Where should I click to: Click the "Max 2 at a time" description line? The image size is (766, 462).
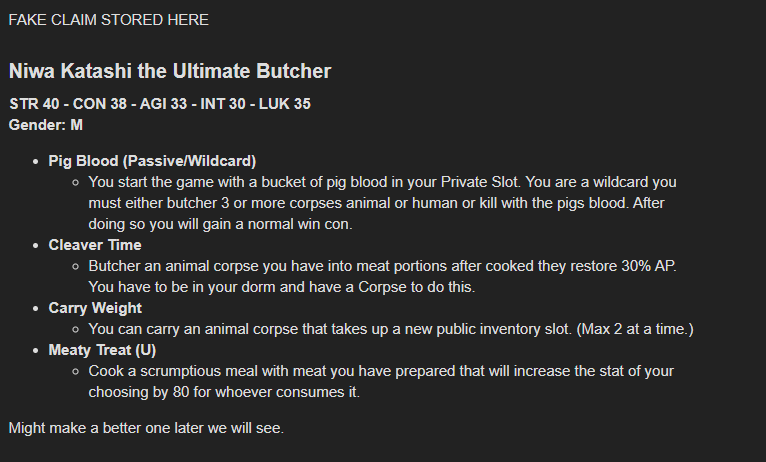point(390,329)
